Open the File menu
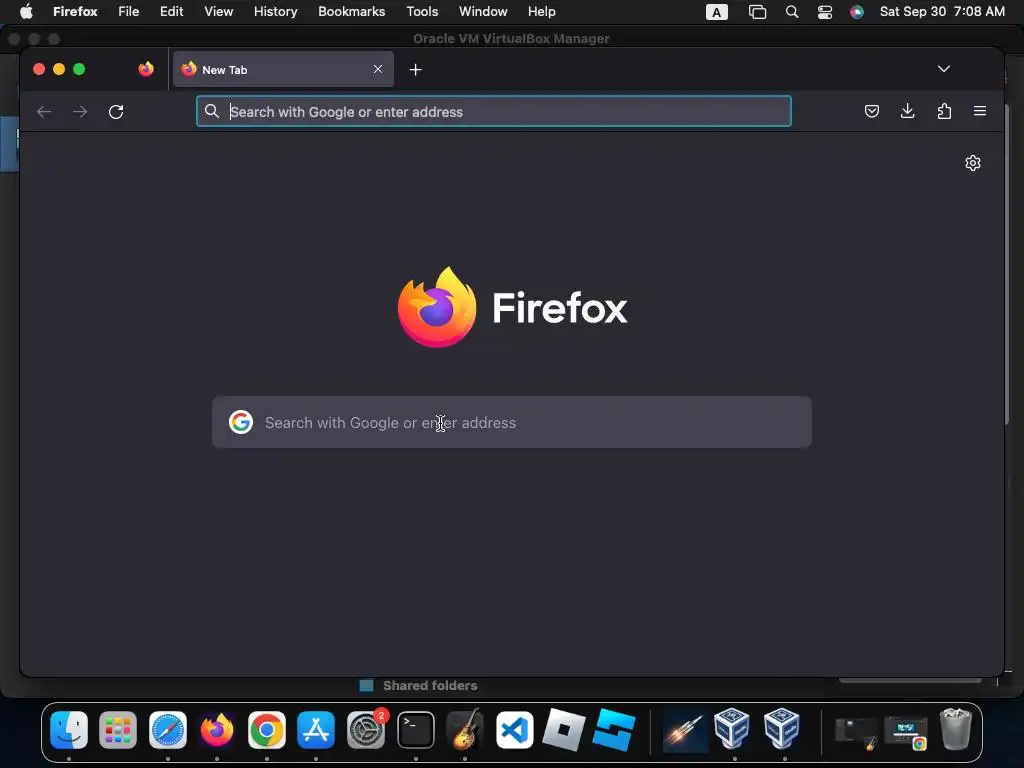 pos(129,12)
